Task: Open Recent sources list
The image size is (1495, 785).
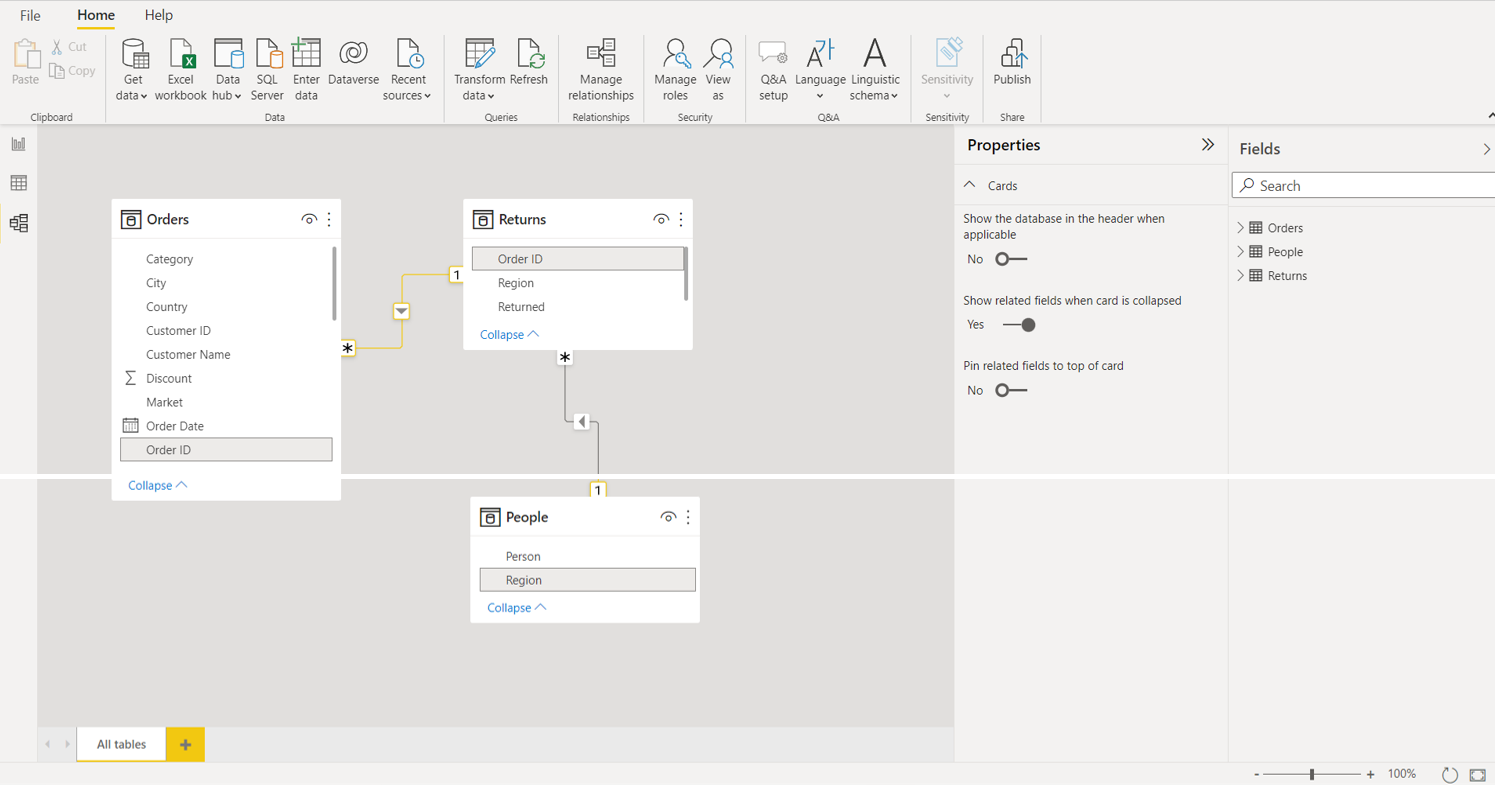Action: point(407,70)
